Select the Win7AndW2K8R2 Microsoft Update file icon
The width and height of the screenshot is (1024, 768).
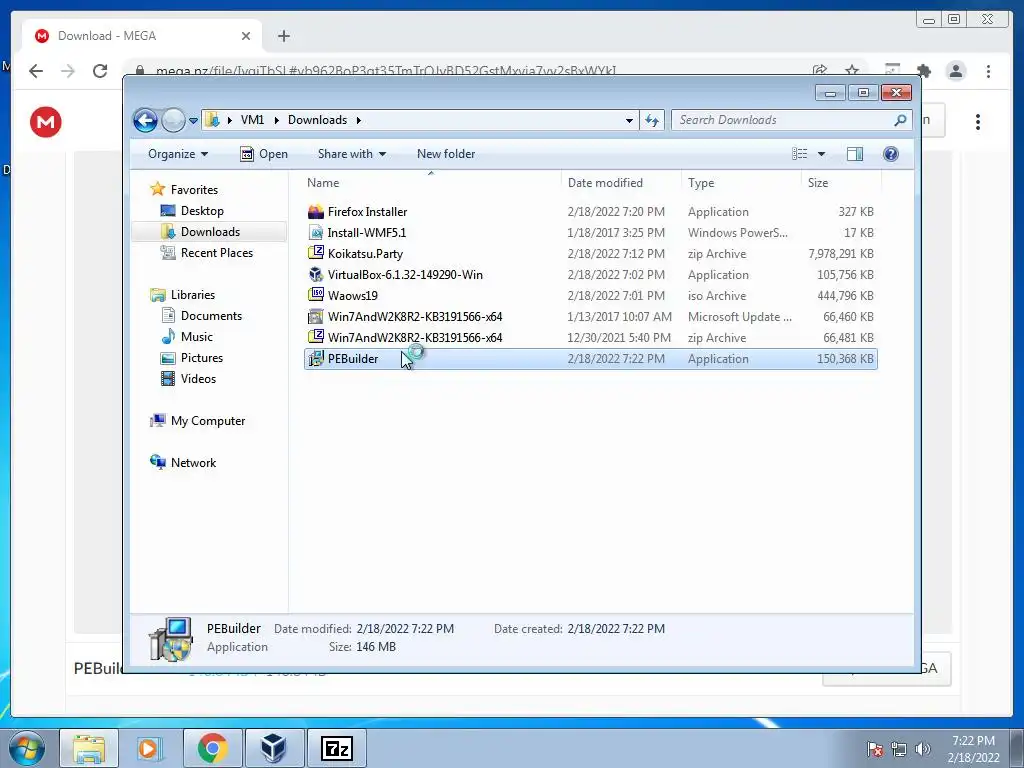[x=315, y=317]
